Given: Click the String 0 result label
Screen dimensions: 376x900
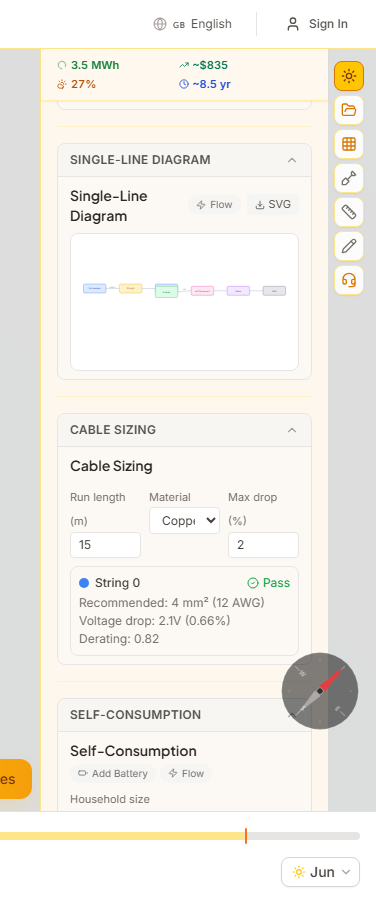Looking at the screenshot, I should [117, 583].
